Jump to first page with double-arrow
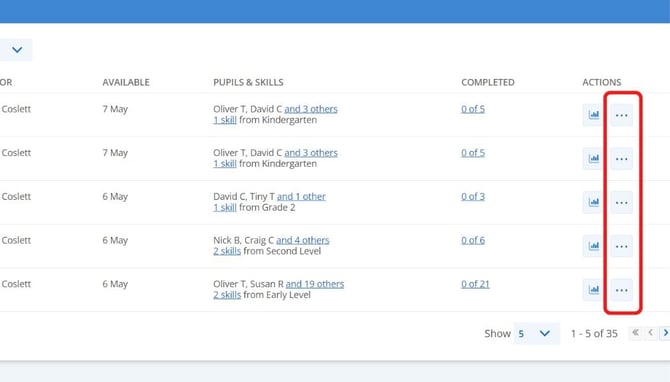Viewport: 670px width, 382px height. pyautogui.click(x=635, y=333)
